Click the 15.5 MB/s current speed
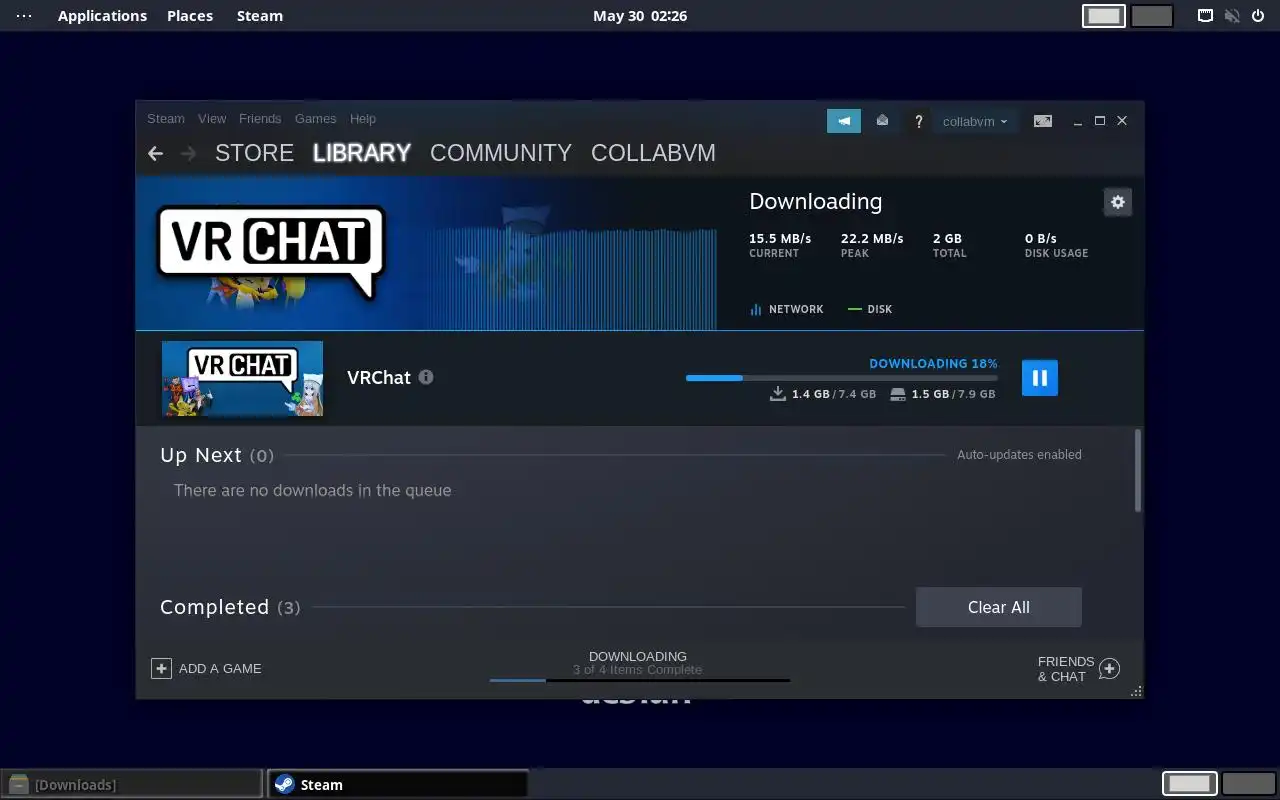Image resolution: width=1280 pixels, height=800 pixels. [780, 238]
